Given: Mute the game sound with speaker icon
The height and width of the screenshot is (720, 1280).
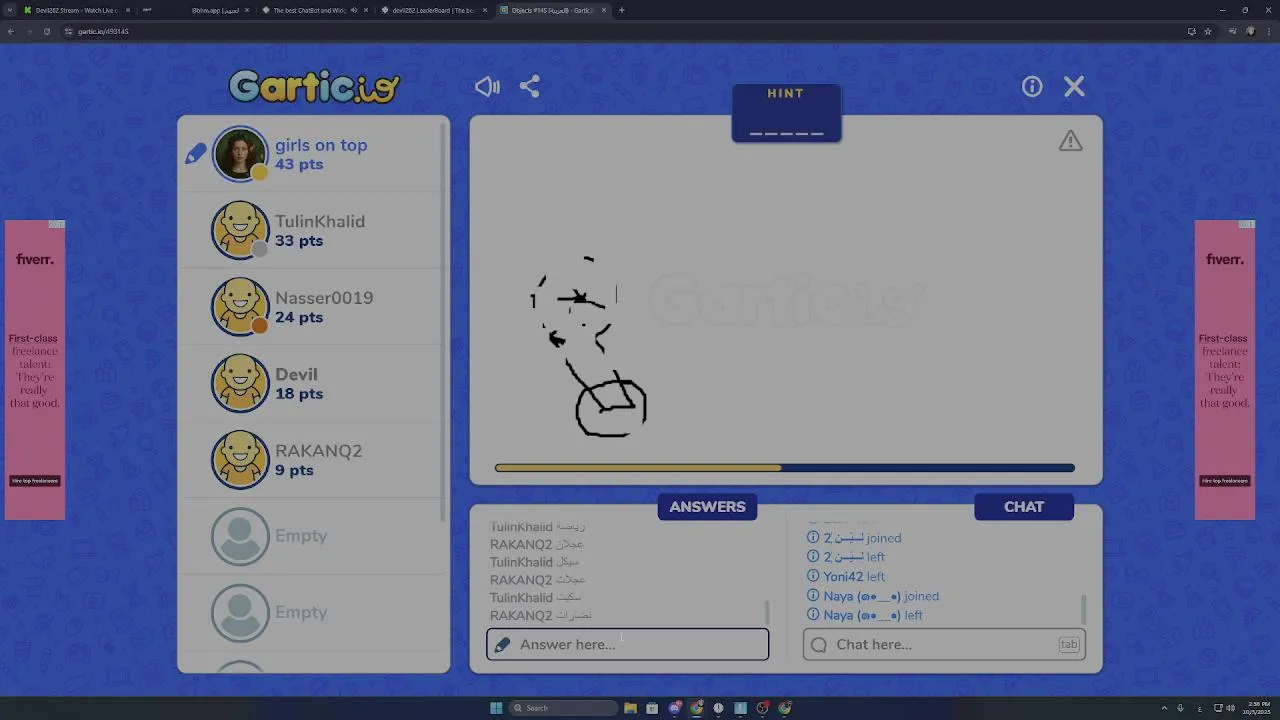Looking at the screenshot, I should pyautogui.click(x=487, y=87).
